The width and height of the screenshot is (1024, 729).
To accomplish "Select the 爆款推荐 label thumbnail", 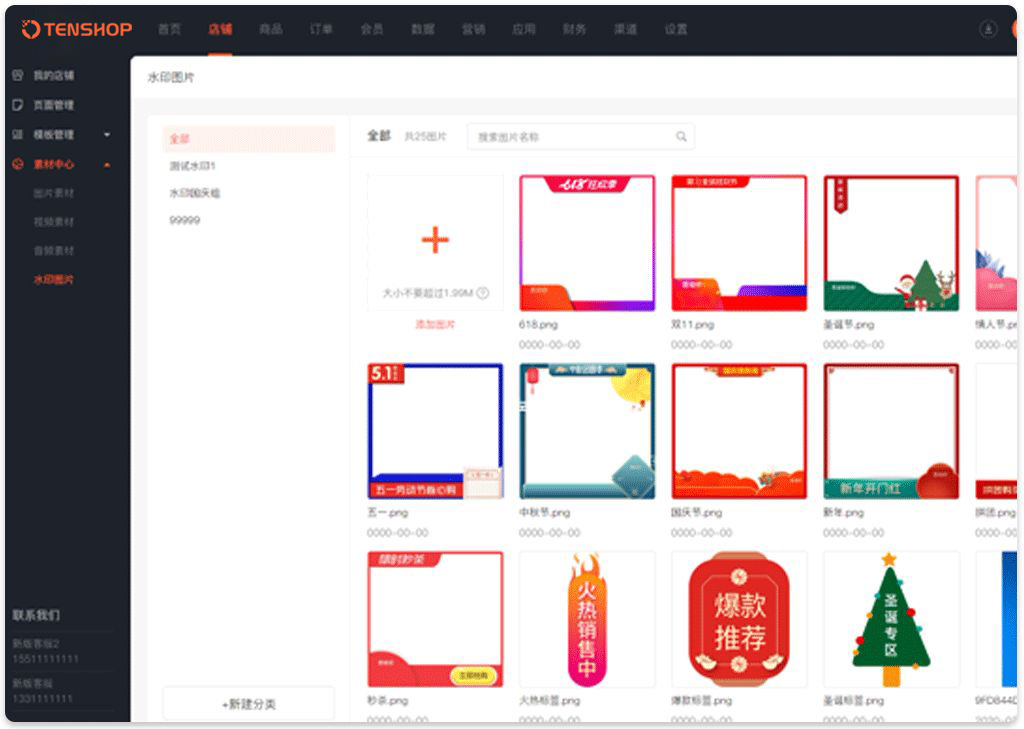I will 739,619.
